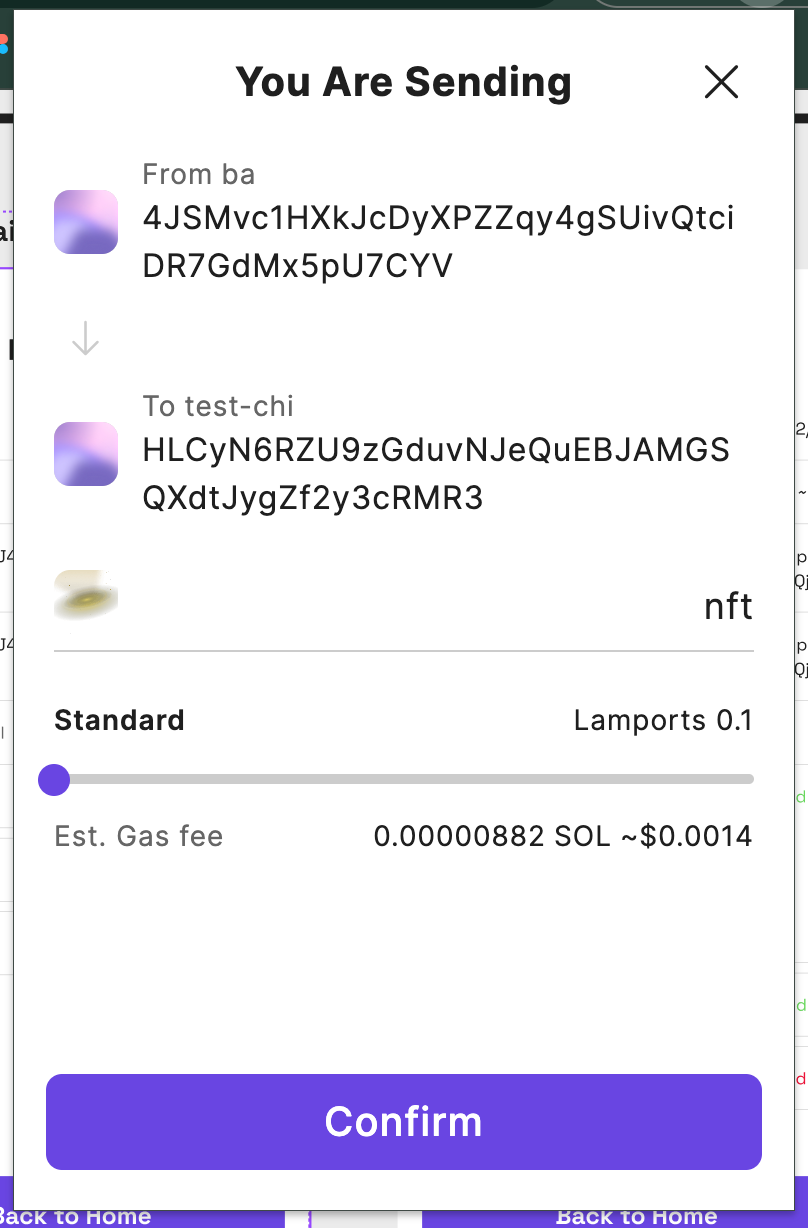Viewport: 808px width, 1228px height.
Task: Close the You Are Sending dialog
Action: click(721, 82)
